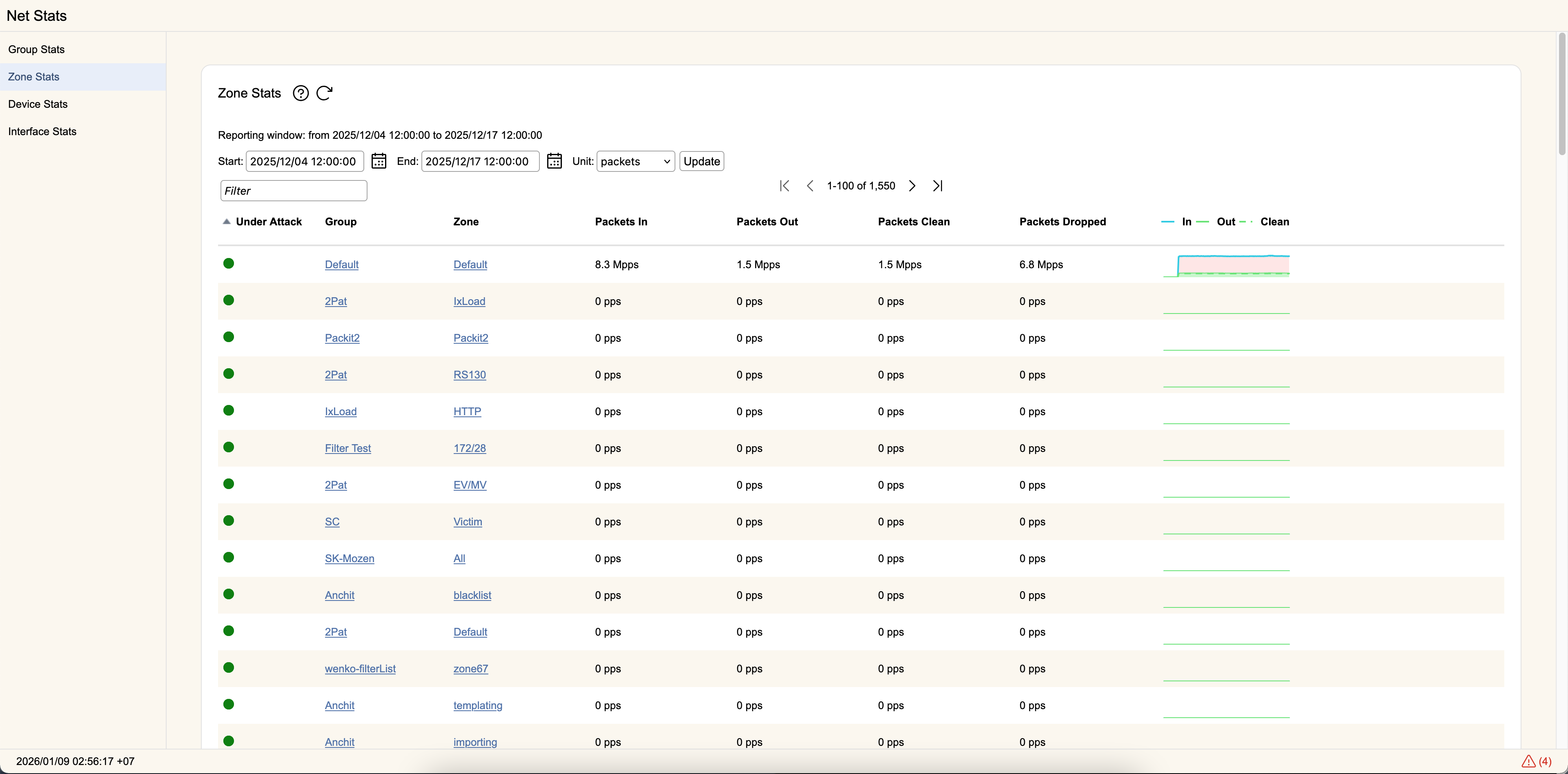This screenshot has width=1568, height=774.
Task: Click the End date input field
Action: [480, 161]
